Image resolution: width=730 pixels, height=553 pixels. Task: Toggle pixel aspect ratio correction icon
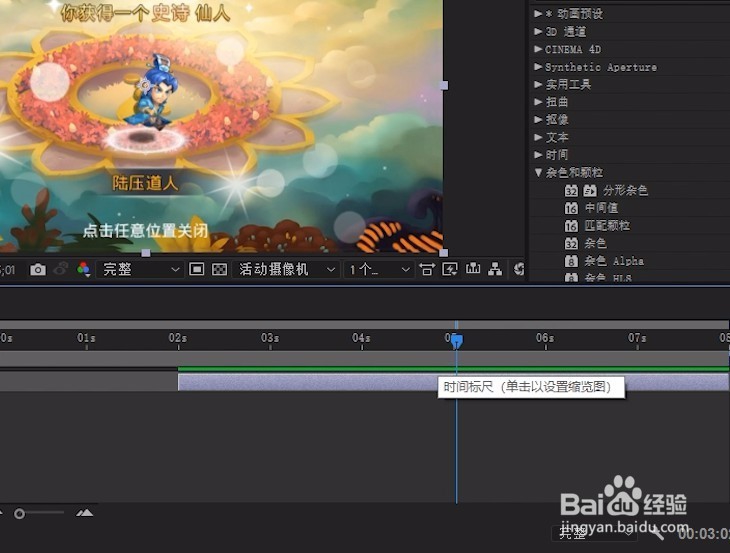pos(426,269)
